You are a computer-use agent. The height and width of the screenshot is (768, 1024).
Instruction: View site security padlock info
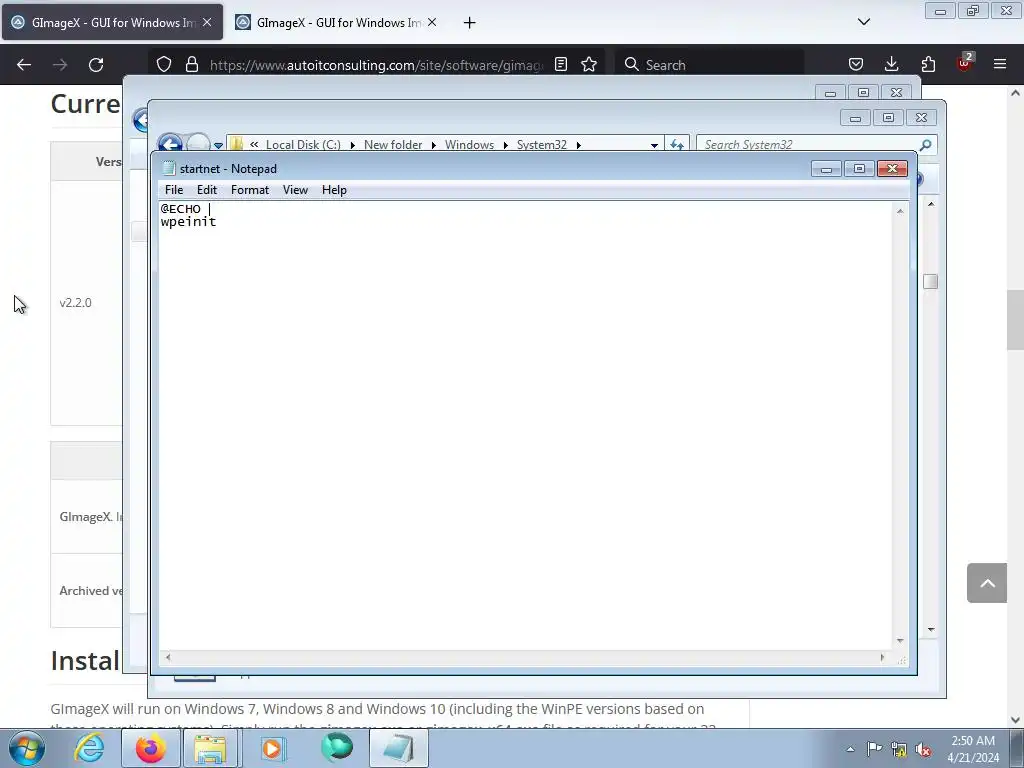tap(191, 64)
